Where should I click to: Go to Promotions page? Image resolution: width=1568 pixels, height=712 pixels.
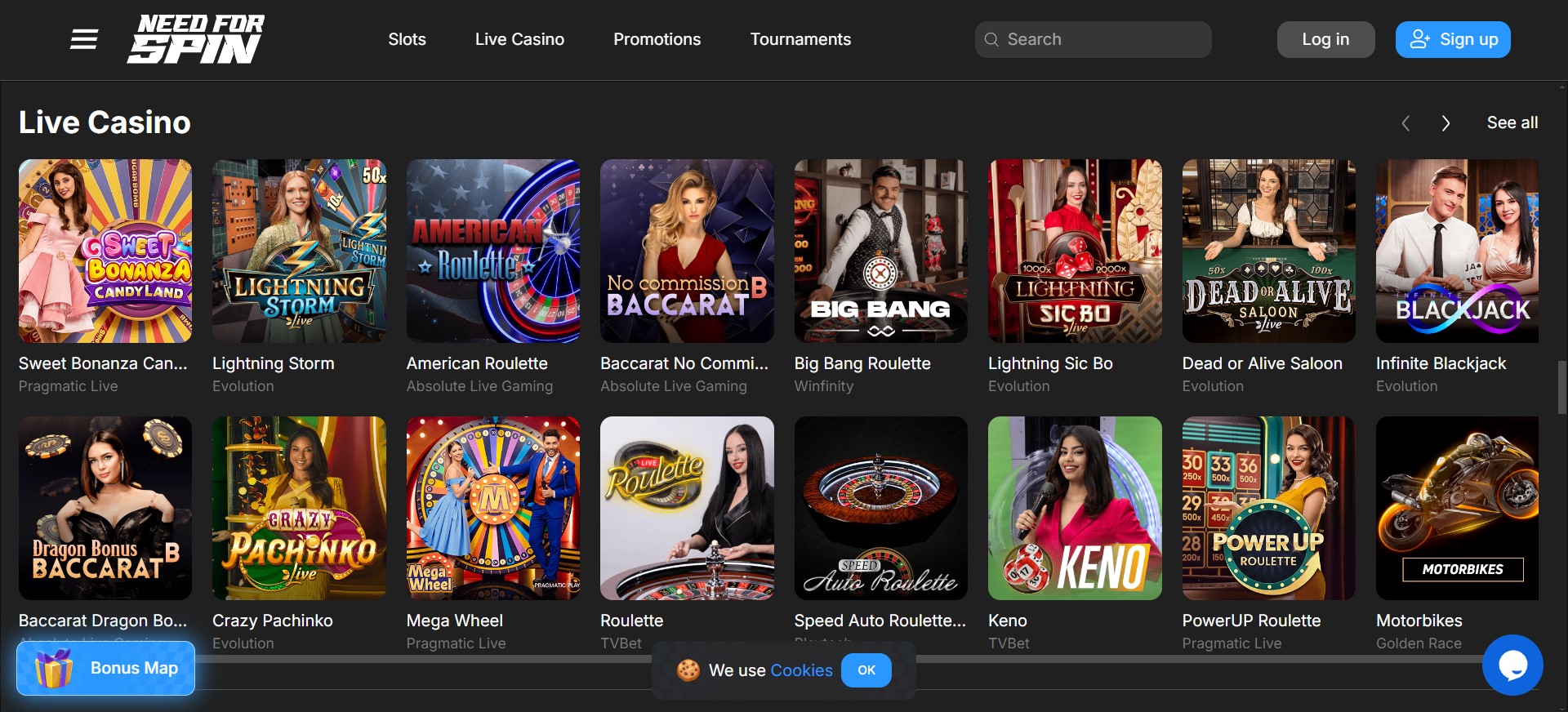[x=657, y=39]
